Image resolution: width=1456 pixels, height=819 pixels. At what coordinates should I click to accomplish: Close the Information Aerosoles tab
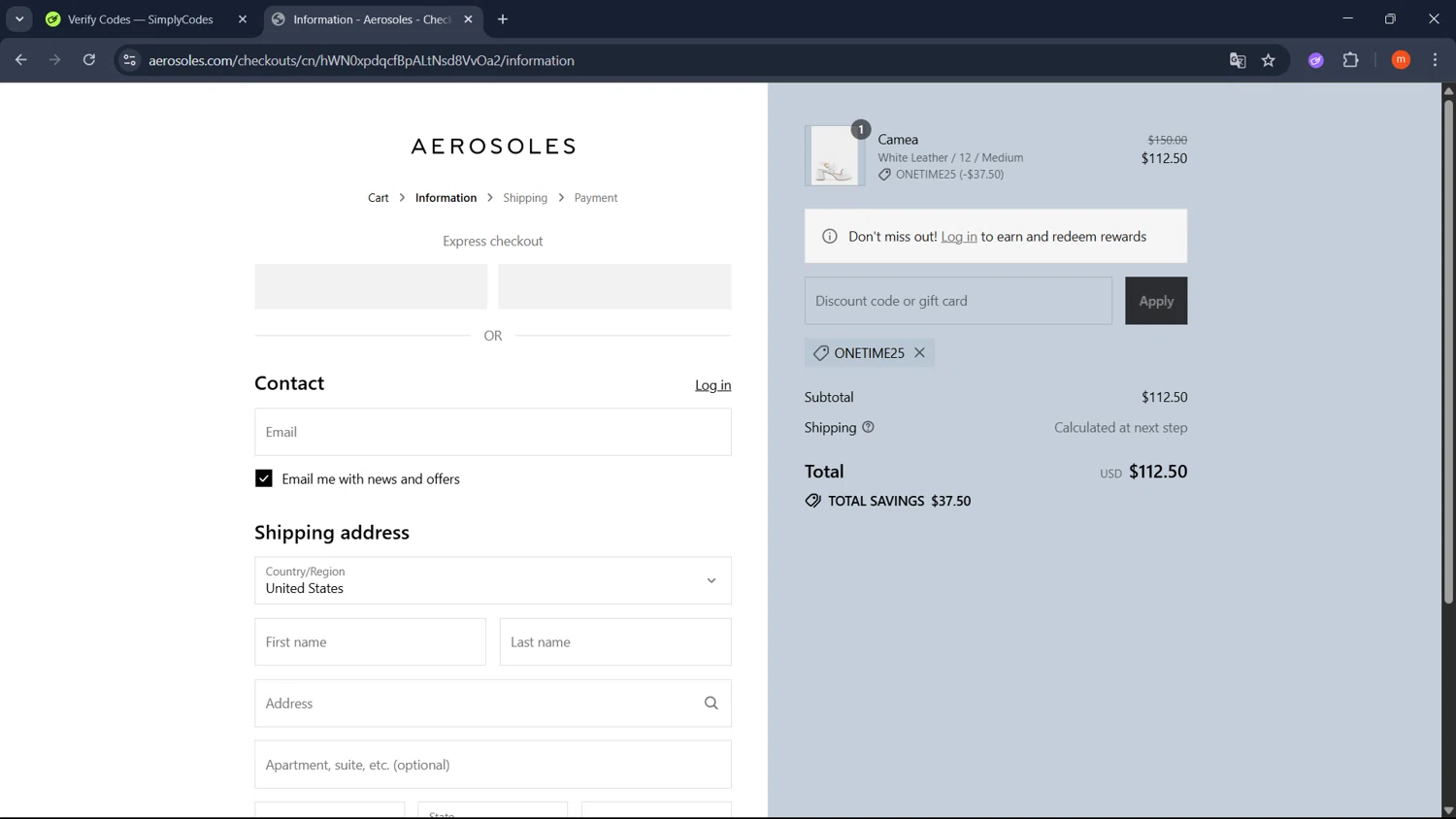(x=468, y=19)
